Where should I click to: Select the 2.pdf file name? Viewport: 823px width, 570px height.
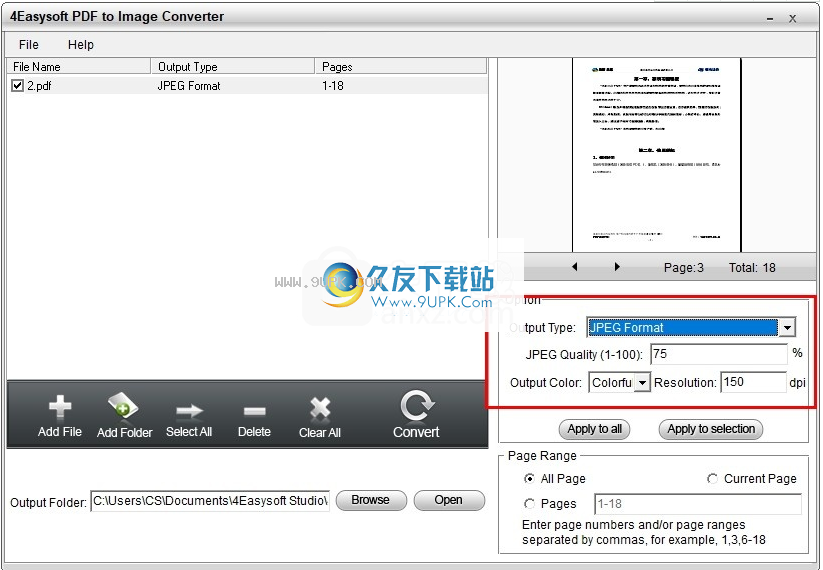click(39, 86)
